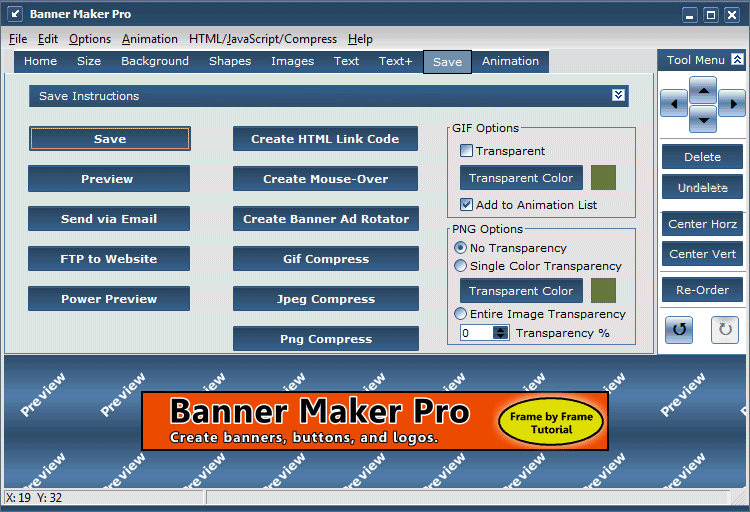Image resolution: width=750 pixels, height=512 pixels.
Task: Click the Frame by Frame Tutorial ellipse
Action: click(551, 423)
